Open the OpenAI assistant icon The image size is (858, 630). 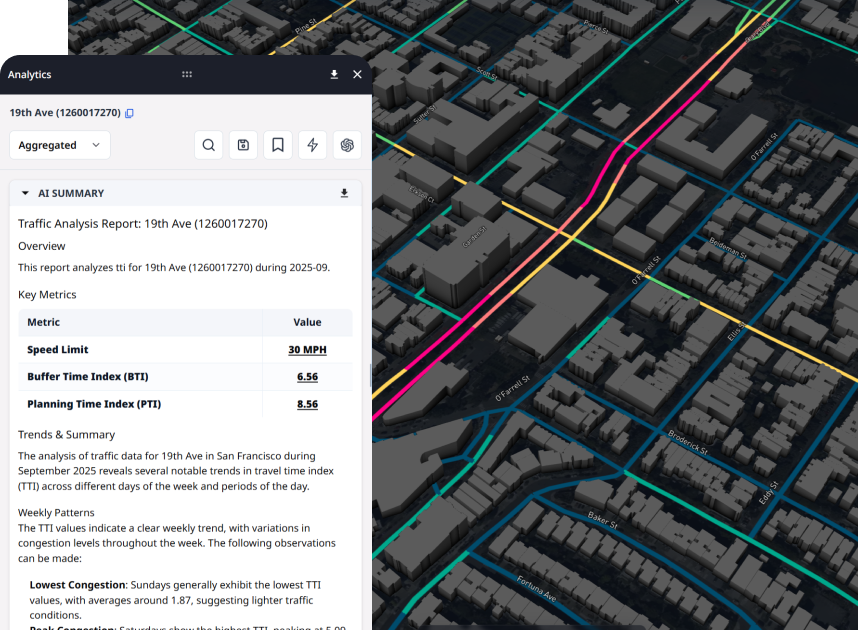pyautogui.click(x=347, y=145)
